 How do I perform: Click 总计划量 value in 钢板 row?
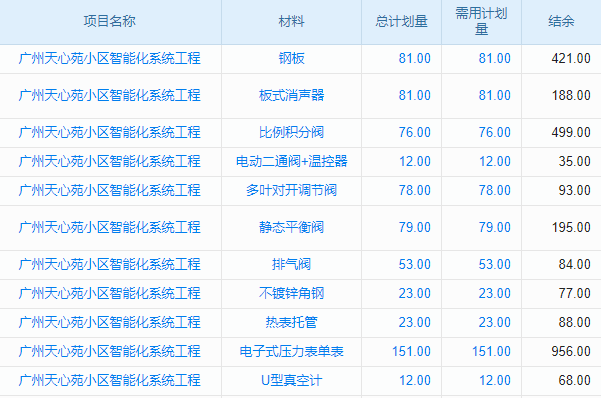(414, 59)
